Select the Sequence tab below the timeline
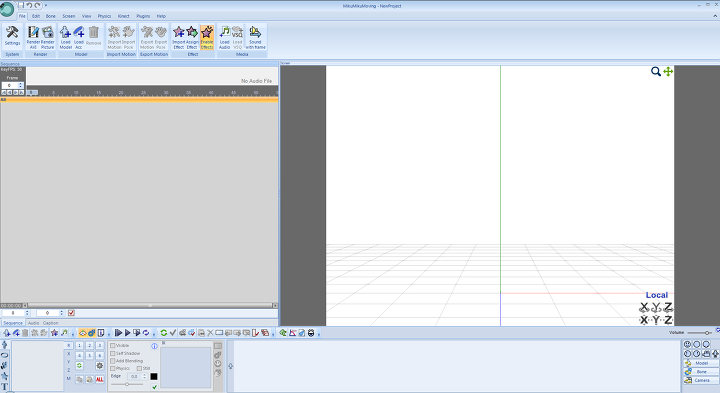The width and height of the screenshot is (720, 393). (13, 323)
